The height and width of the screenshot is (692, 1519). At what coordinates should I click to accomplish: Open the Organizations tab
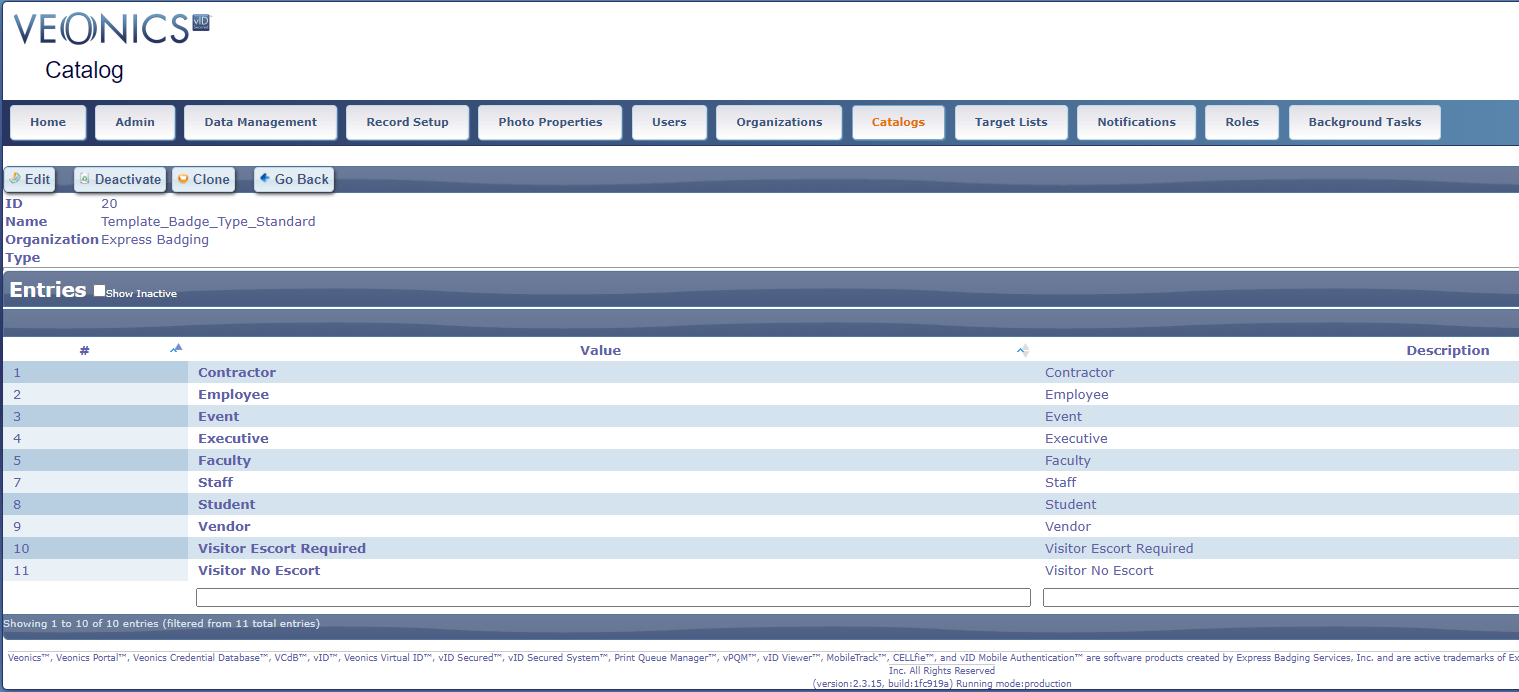(x=779, y=122)
